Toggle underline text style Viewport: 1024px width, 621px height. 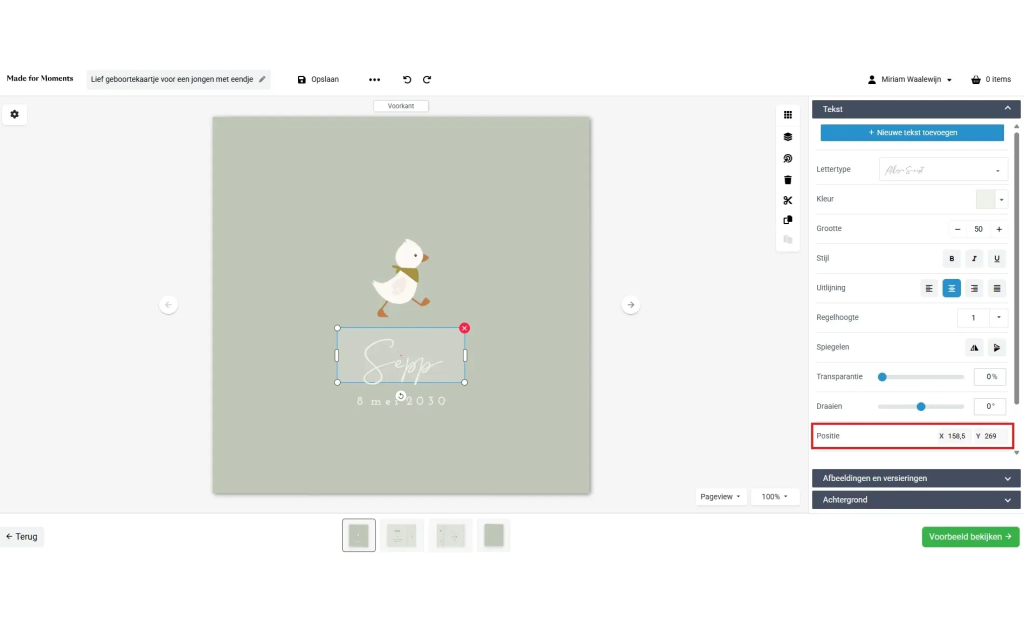tap(996, 259)
